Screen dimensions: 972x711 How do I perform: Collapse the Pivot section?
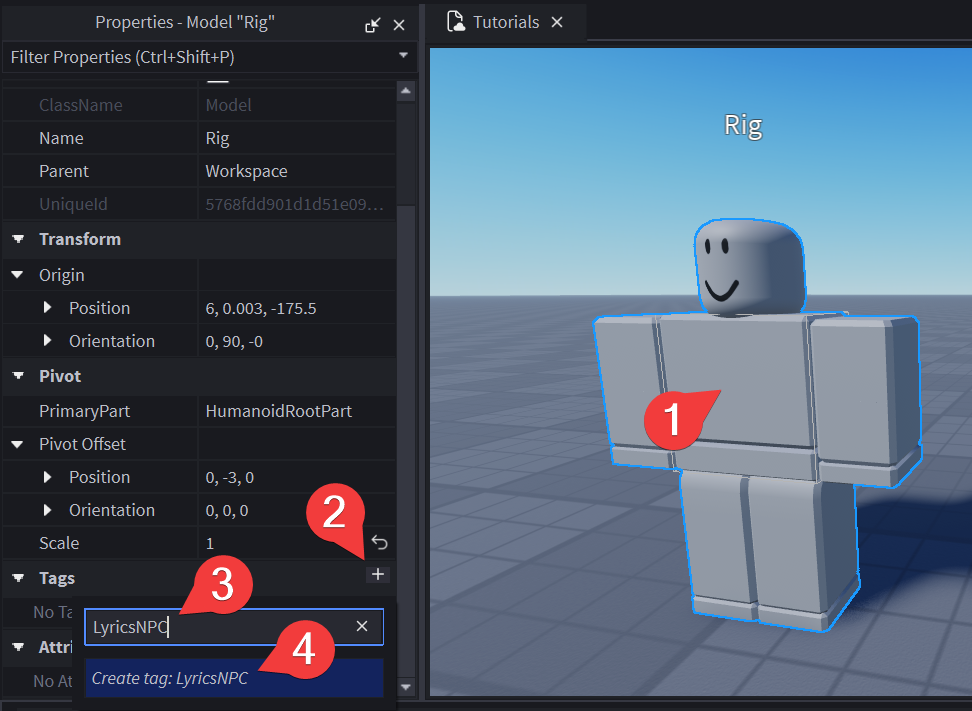pos(18,376)
